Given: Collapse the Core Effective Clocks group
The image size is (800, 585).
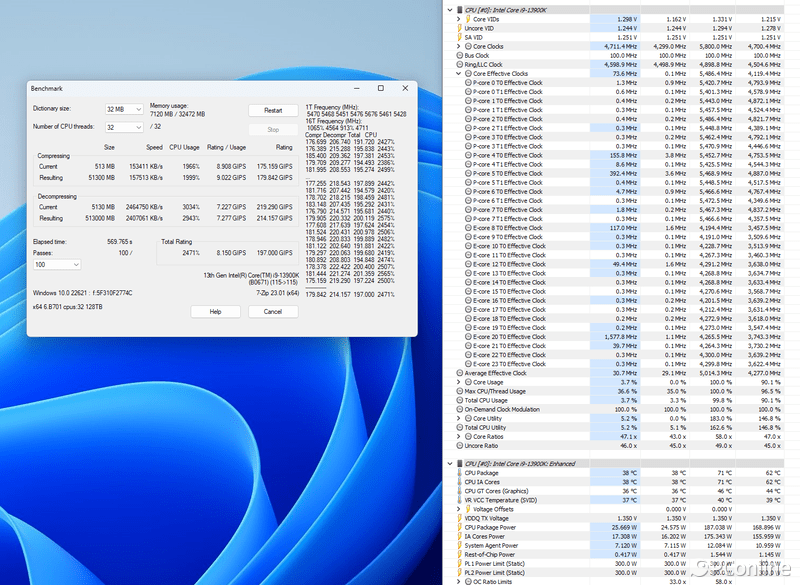Looking at the screenshot, I should coord(459,74).
